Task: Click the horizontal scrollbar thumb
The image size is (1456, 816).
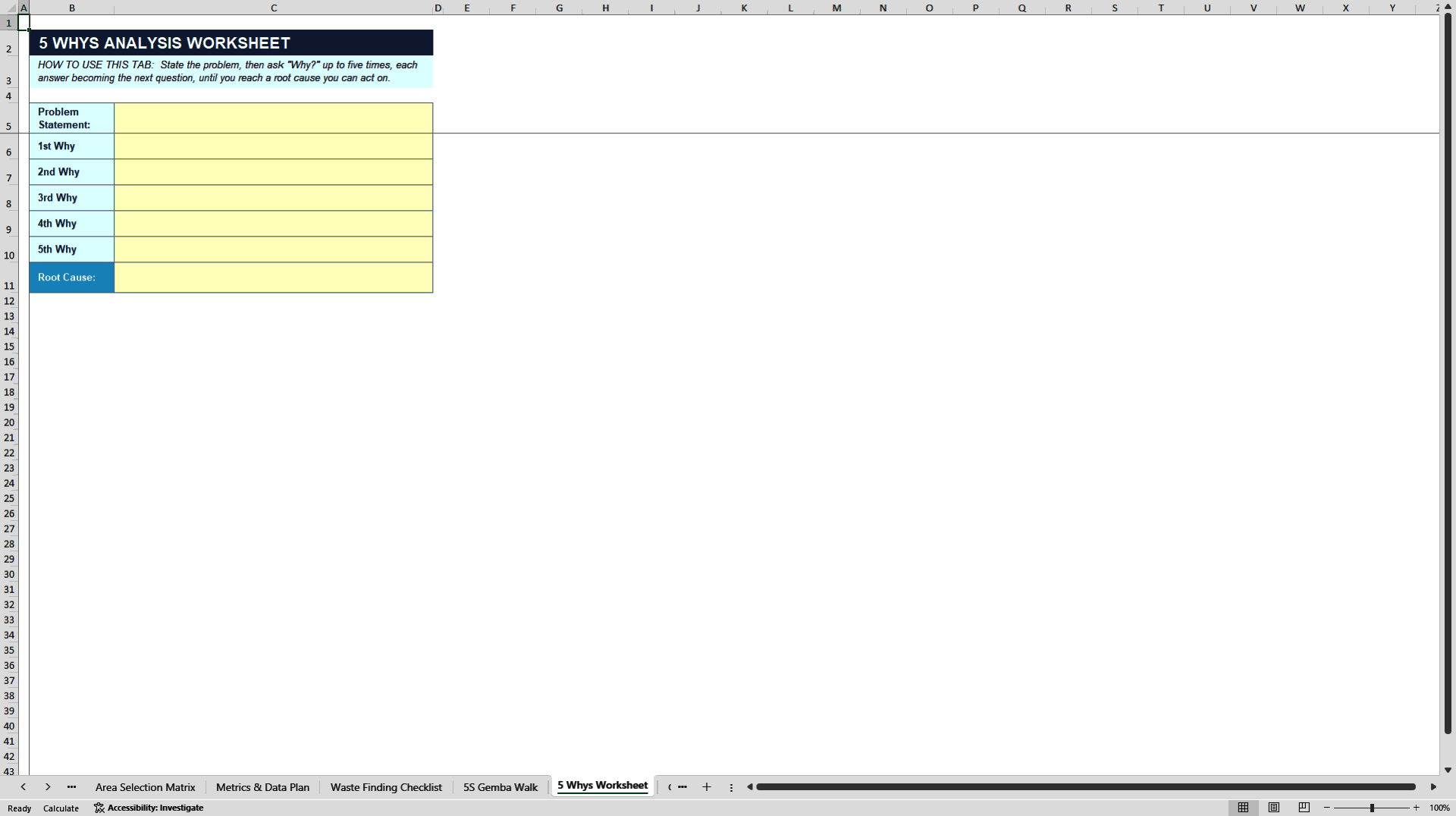Action: [x=1086, y=787]
